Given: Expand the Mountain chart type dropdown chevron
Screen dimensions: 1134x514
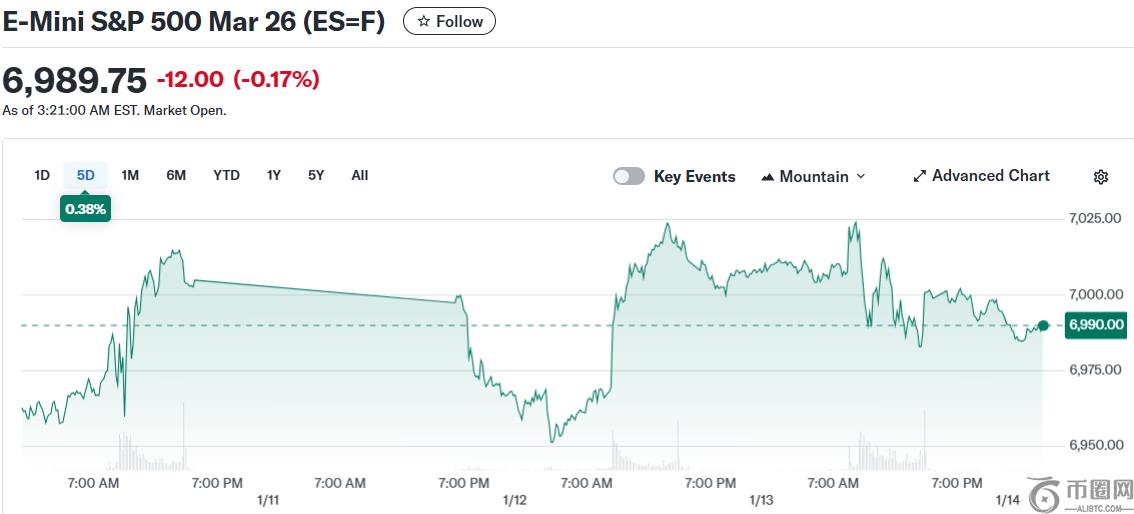Looking at the screenshot, I should pyautogui.click(x=861, y=177).
